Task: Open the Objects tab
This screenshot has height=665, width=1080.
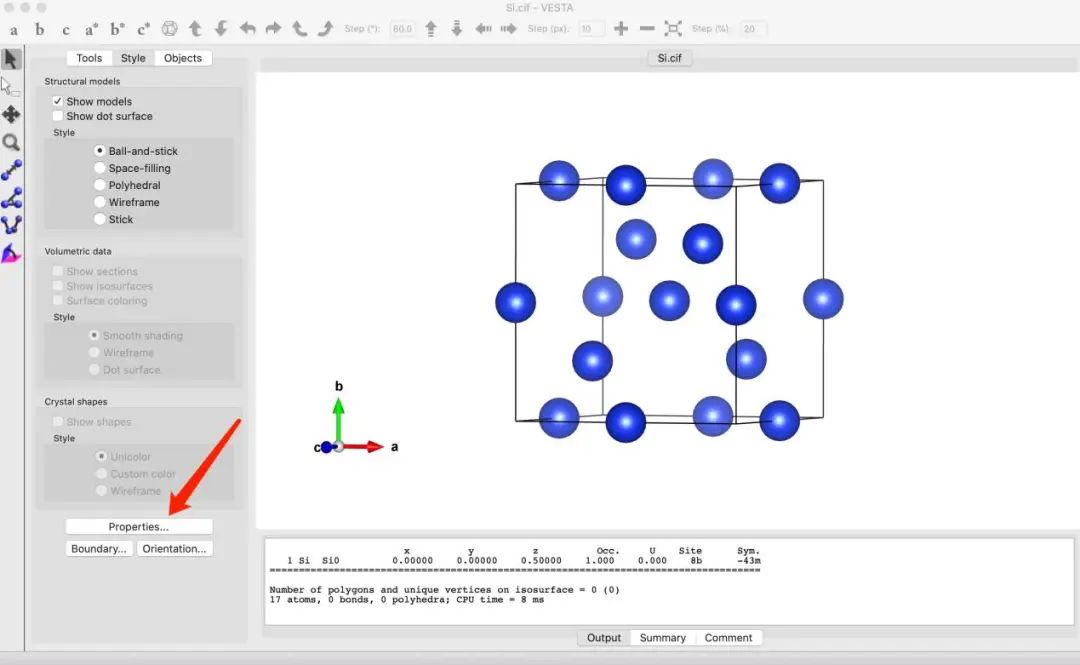Action: [x=183, y=58]
